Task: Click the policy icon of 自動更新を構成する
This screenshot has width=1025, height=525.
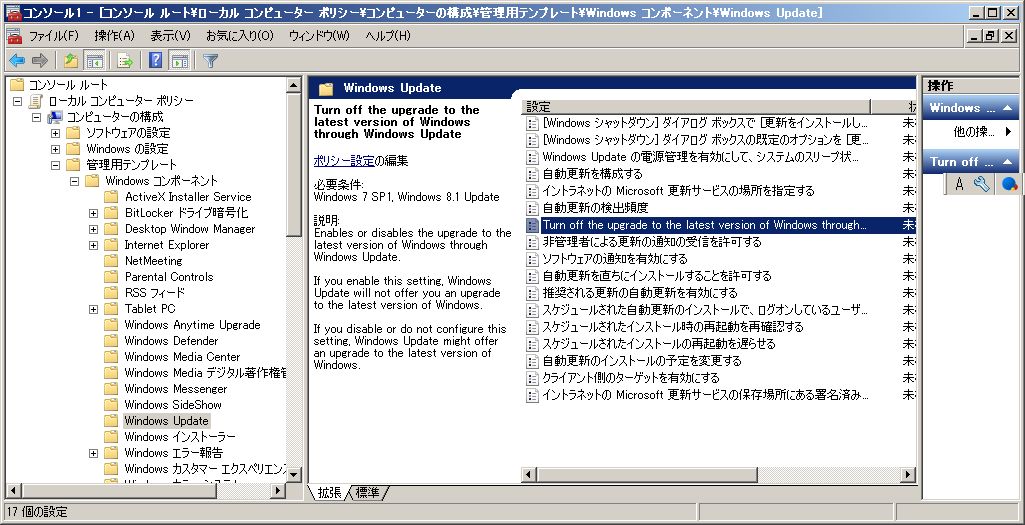Action: pos(533,174)
